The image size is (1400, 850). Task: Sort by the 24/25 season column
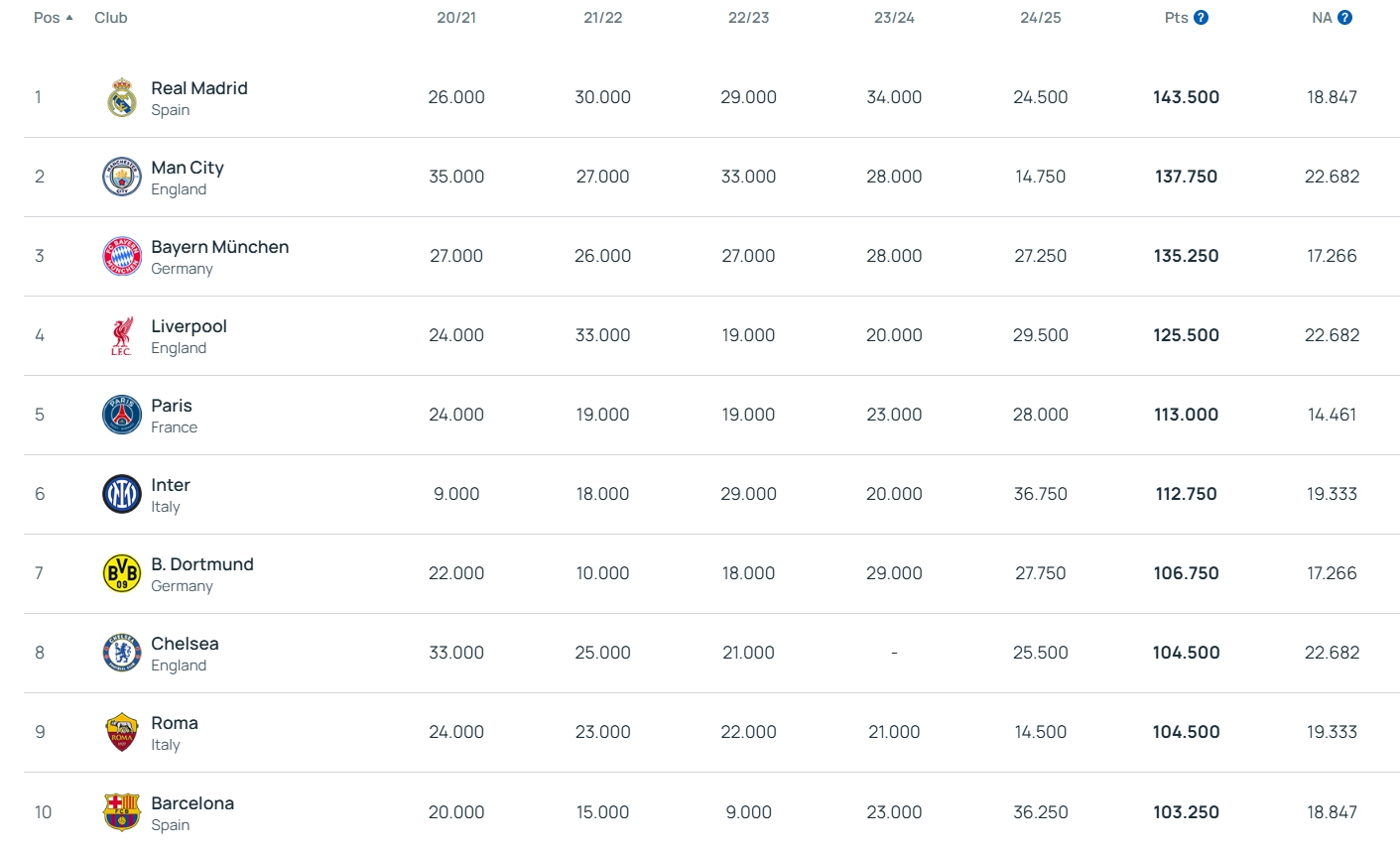(1041, 18)
